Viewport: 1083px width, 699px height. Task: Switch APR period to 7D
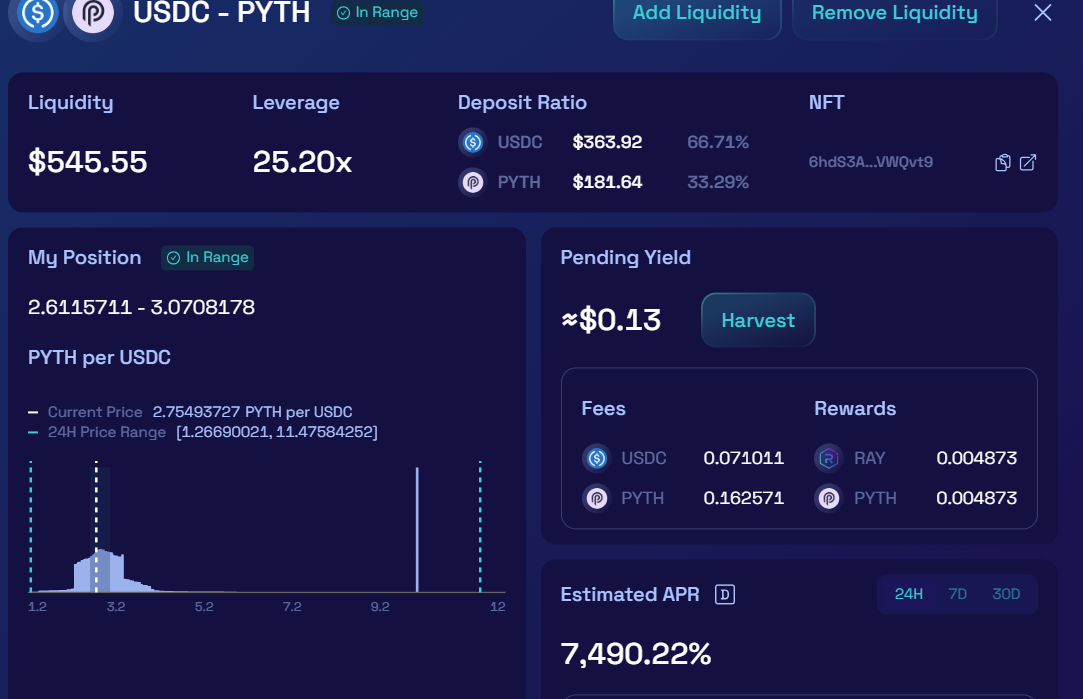click(x=957, y=594)
